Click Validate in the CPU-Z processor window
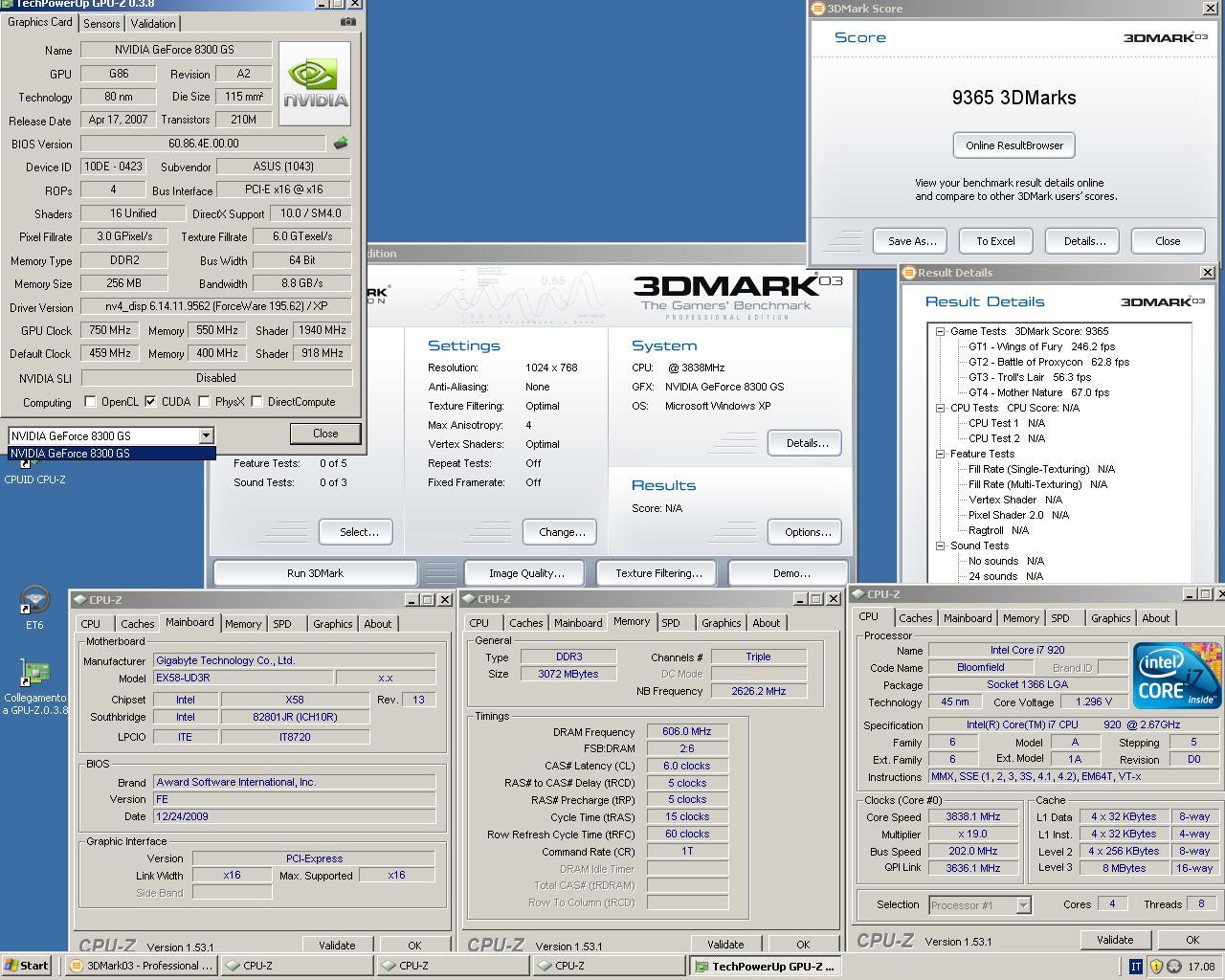 (x=1115, y=940)
